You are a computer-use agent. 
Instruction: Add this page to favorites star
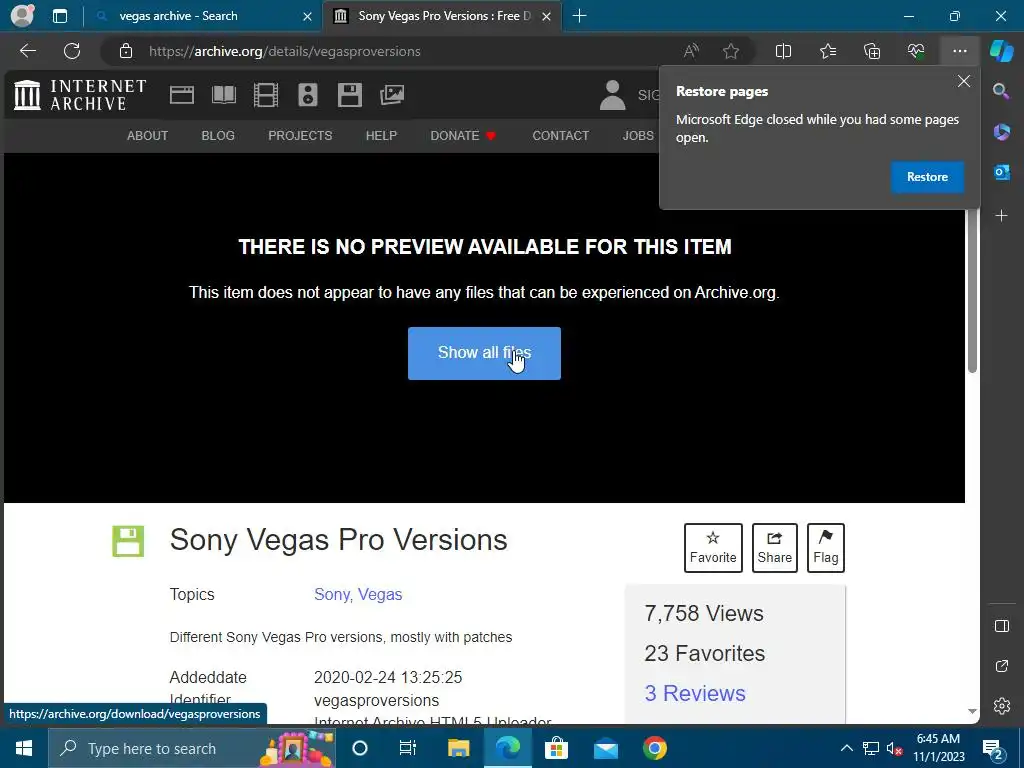[731, 51]
